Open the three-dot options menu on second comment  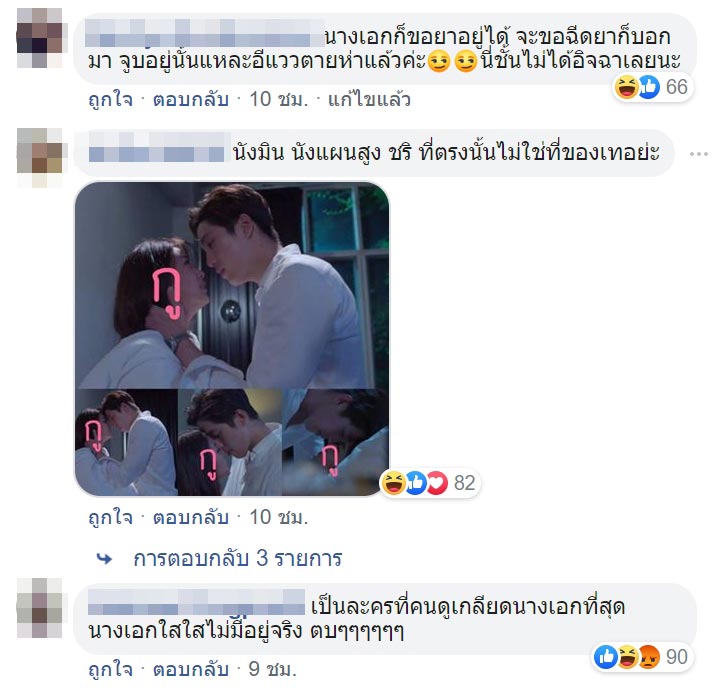pos(699,154)
